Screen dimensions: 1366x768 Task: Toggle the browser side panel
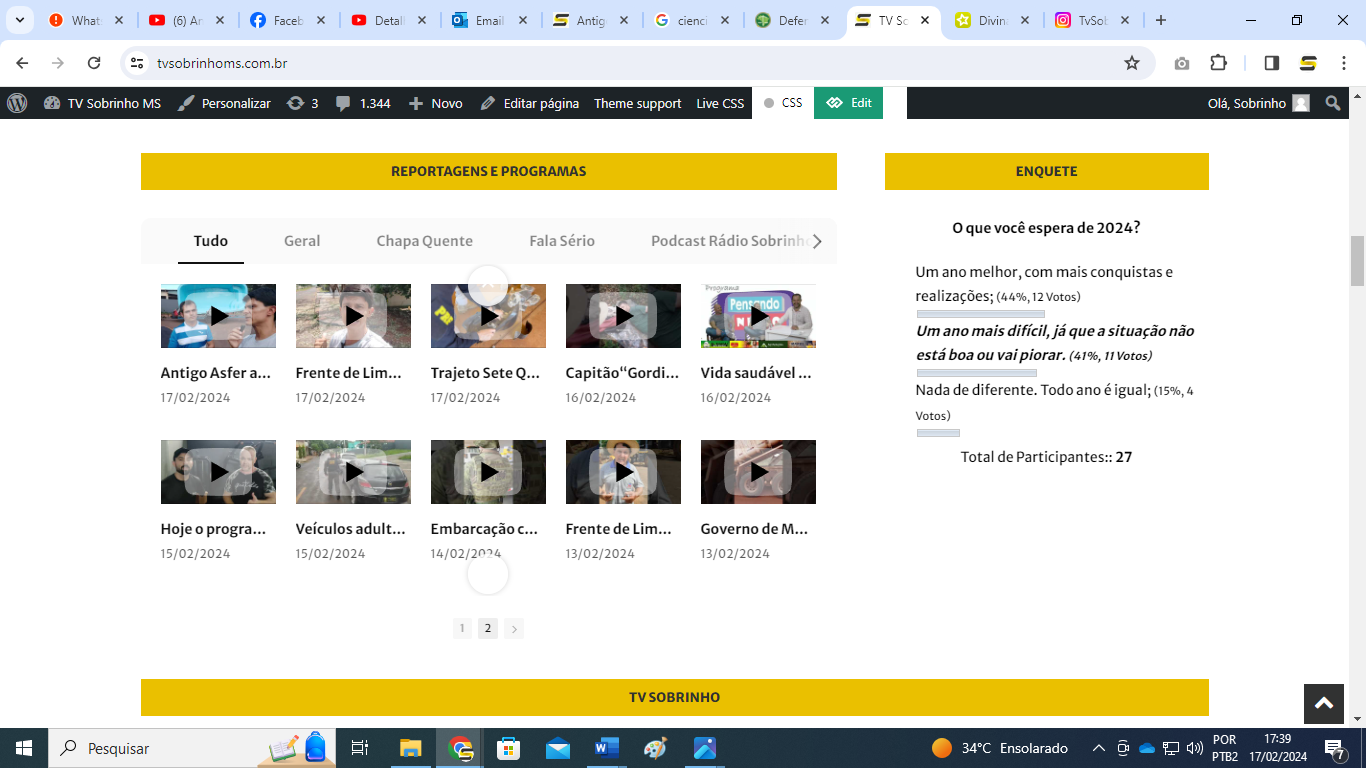pyautogui.click(x=1272, y=63)
